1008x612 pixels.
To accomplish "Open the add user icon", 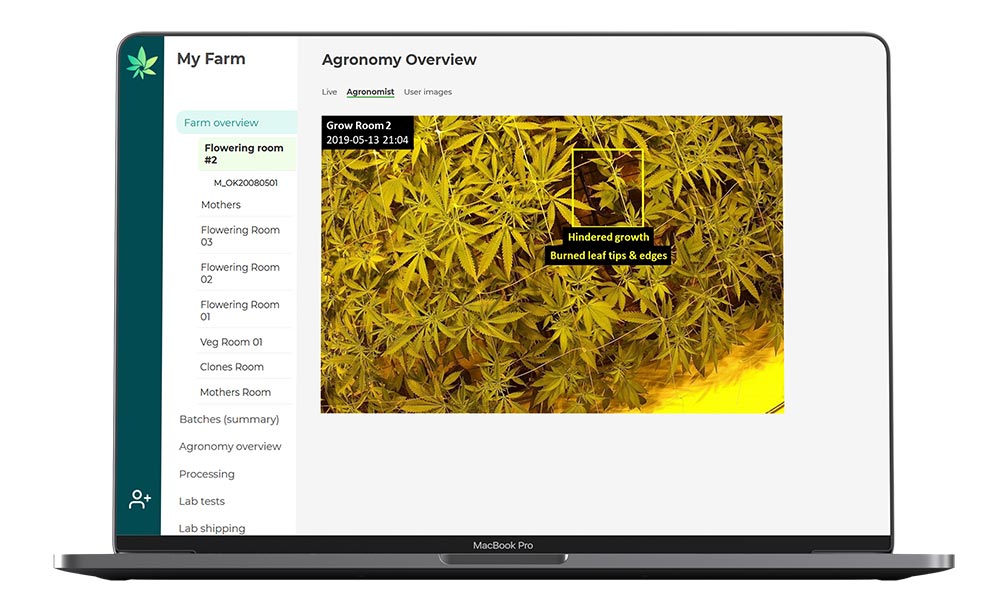I will coord(140,500).
